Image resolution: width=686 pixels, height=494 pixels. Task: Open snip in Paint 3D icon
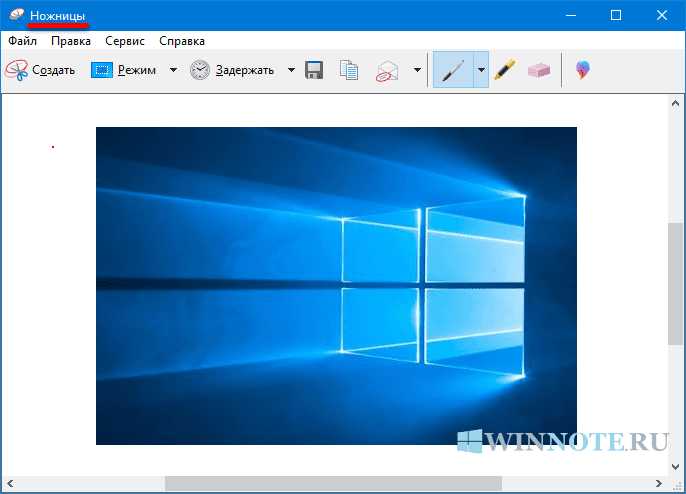pyautogui.click(x=582, y=70)
